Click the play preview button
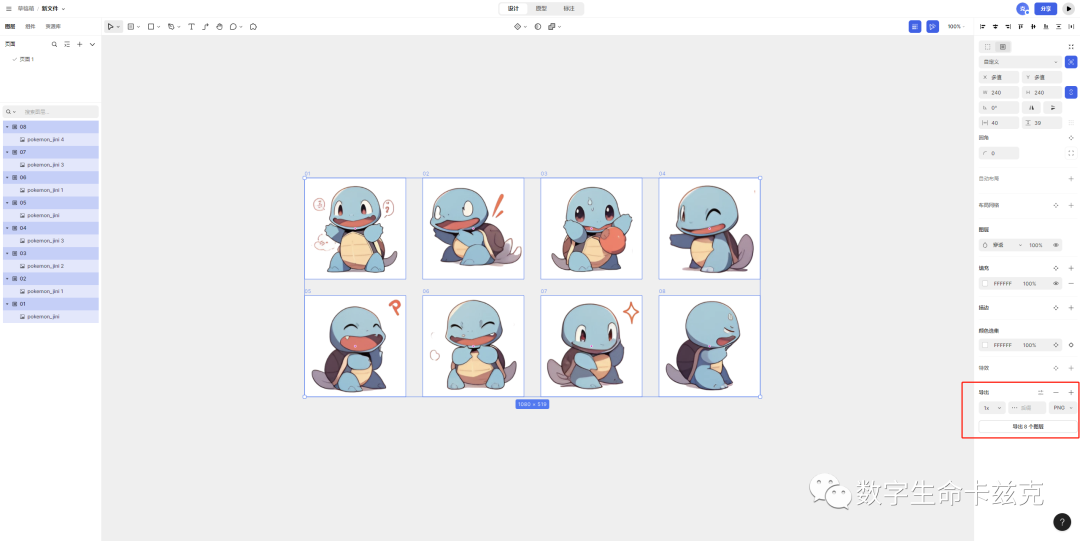This screenshot has width=1080, height=541. pyautogui.click(x=1069, y=9)
